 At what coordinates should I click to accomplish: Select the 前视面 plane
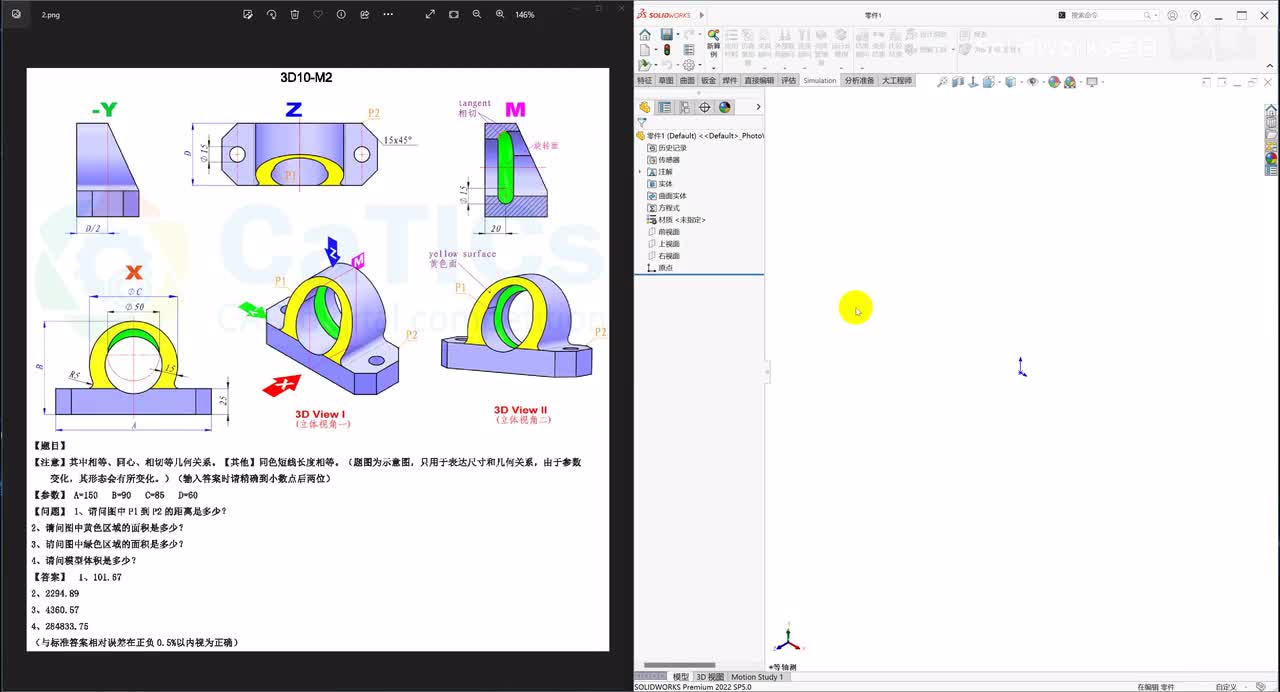[x=663, y=232]
